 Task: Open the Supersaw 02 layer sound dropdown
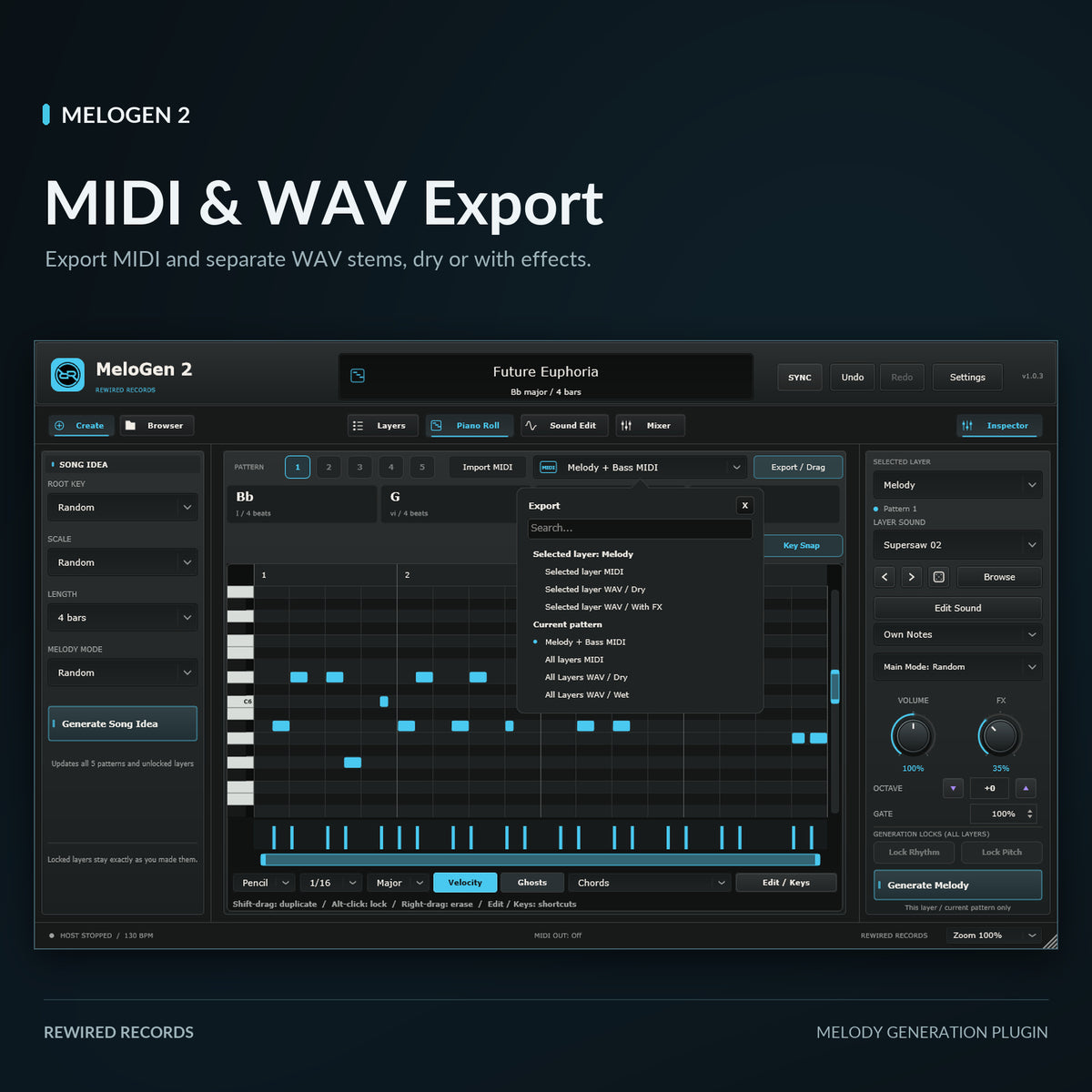pyautogui.click(x=957, y=545)
